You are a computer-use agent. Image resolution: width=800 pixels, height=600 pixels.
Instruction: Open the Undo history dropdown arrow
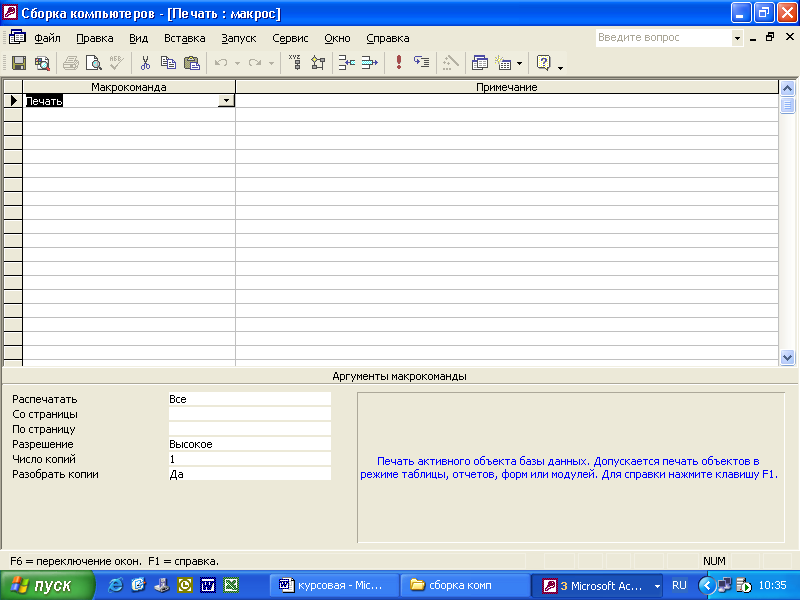click(237, 63)
